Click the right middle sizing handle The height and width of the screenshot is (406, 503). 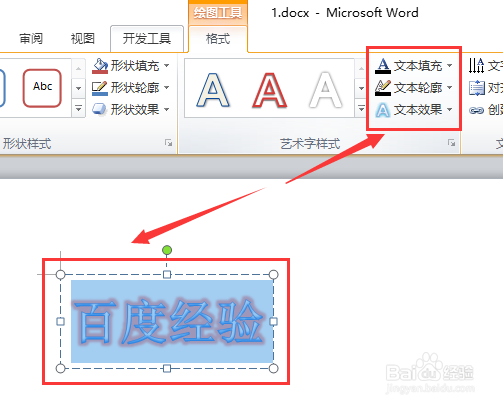(x=273, y=321)
